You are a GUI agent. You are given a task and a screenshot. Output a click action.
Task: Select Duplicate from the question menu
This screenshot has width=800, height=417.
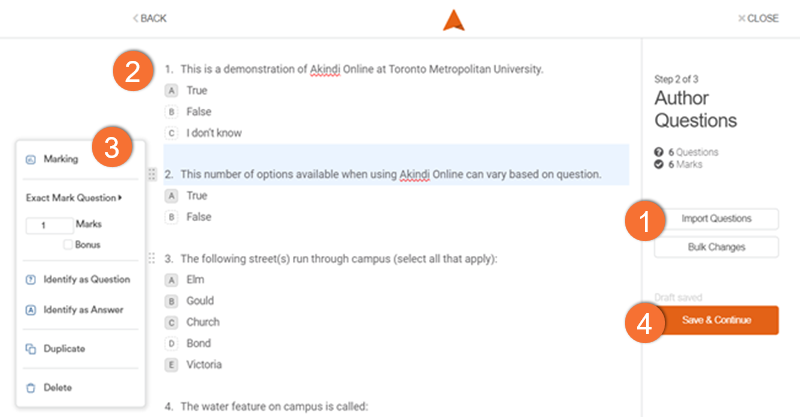click(x=63, y=349)
